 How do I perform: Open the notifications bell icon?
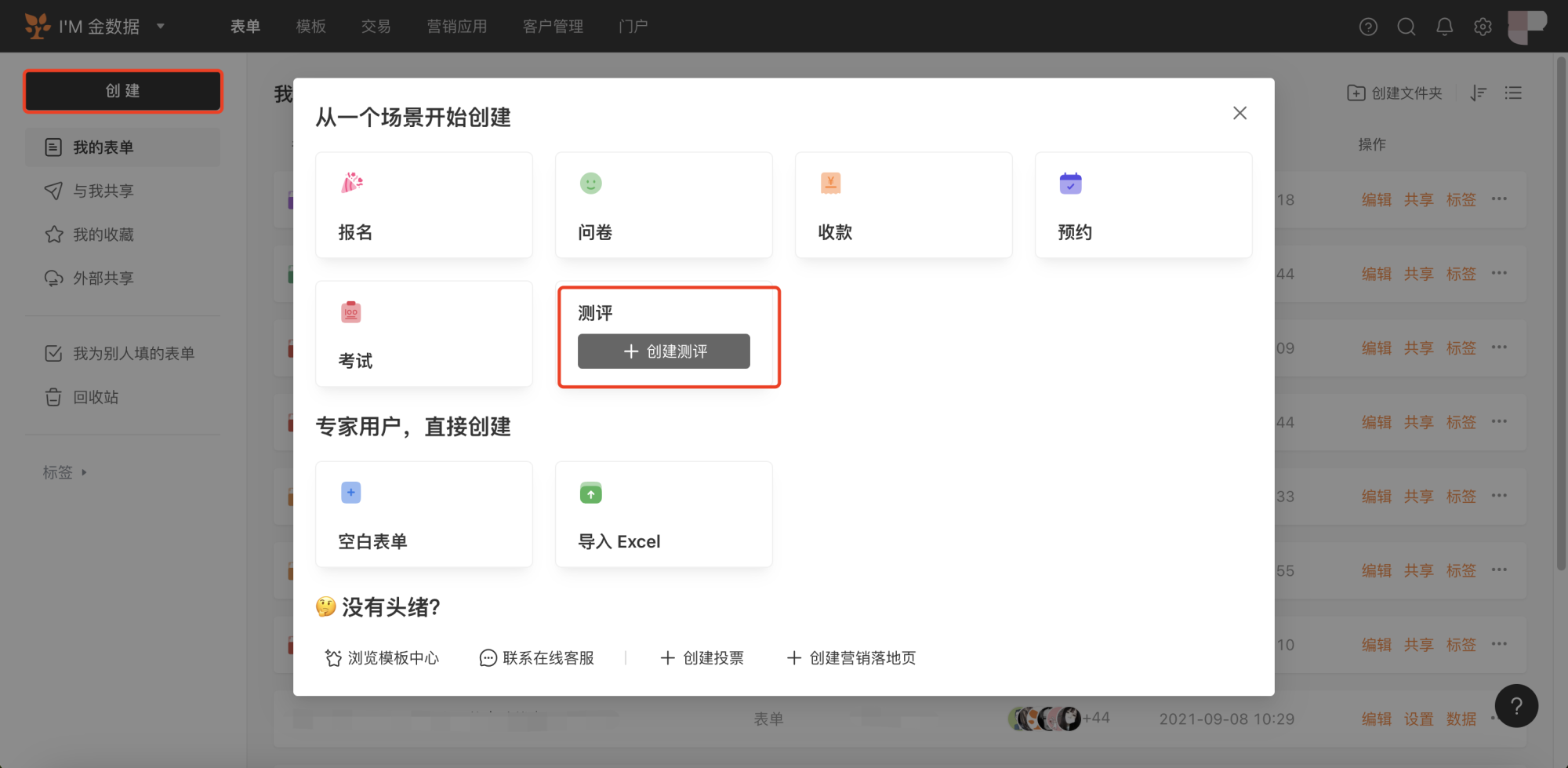pyautogui.click(x=1444, y=27)
